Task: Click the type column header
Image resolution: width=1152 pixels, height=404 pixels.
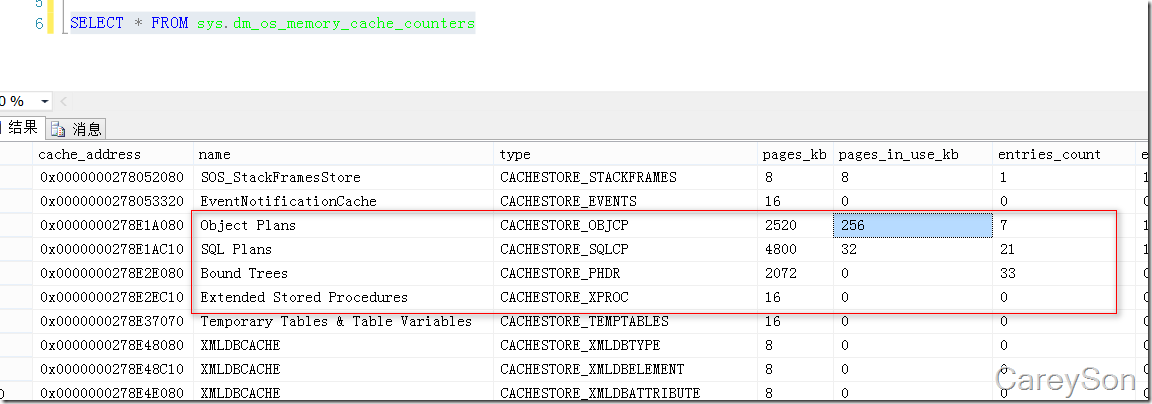Action: tap(515, 154)
